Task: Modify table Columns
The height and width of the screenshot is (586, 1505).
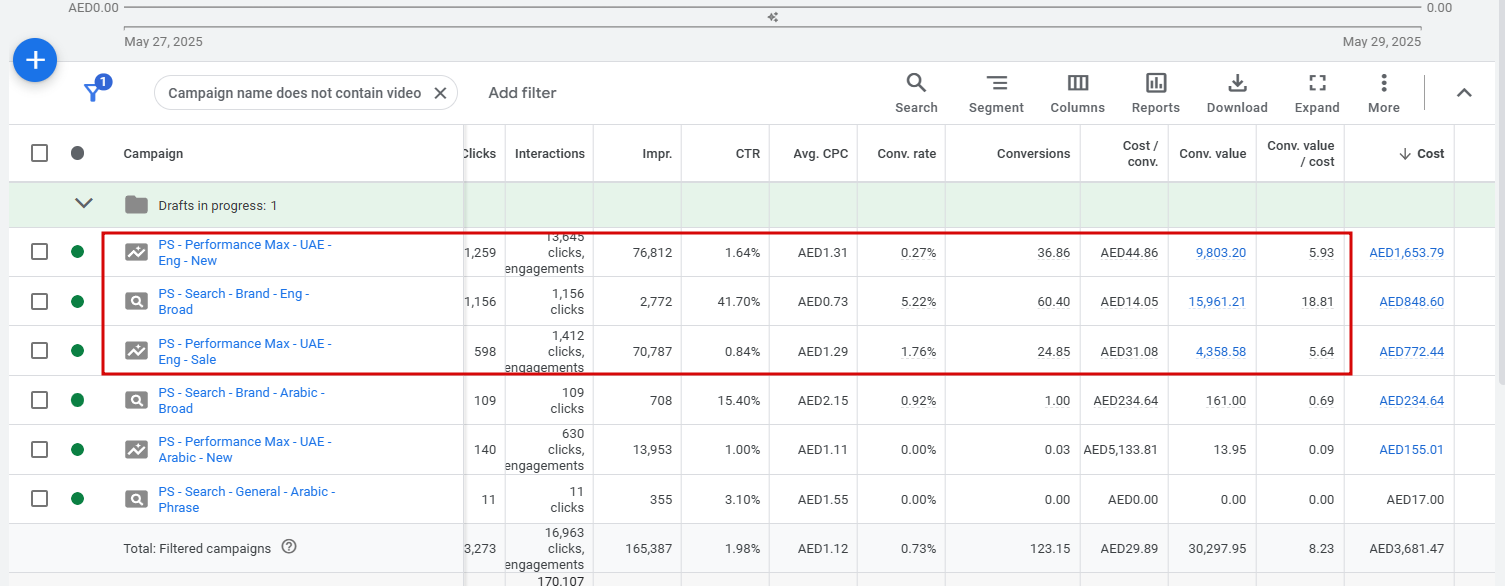Action: point(1077,93)
